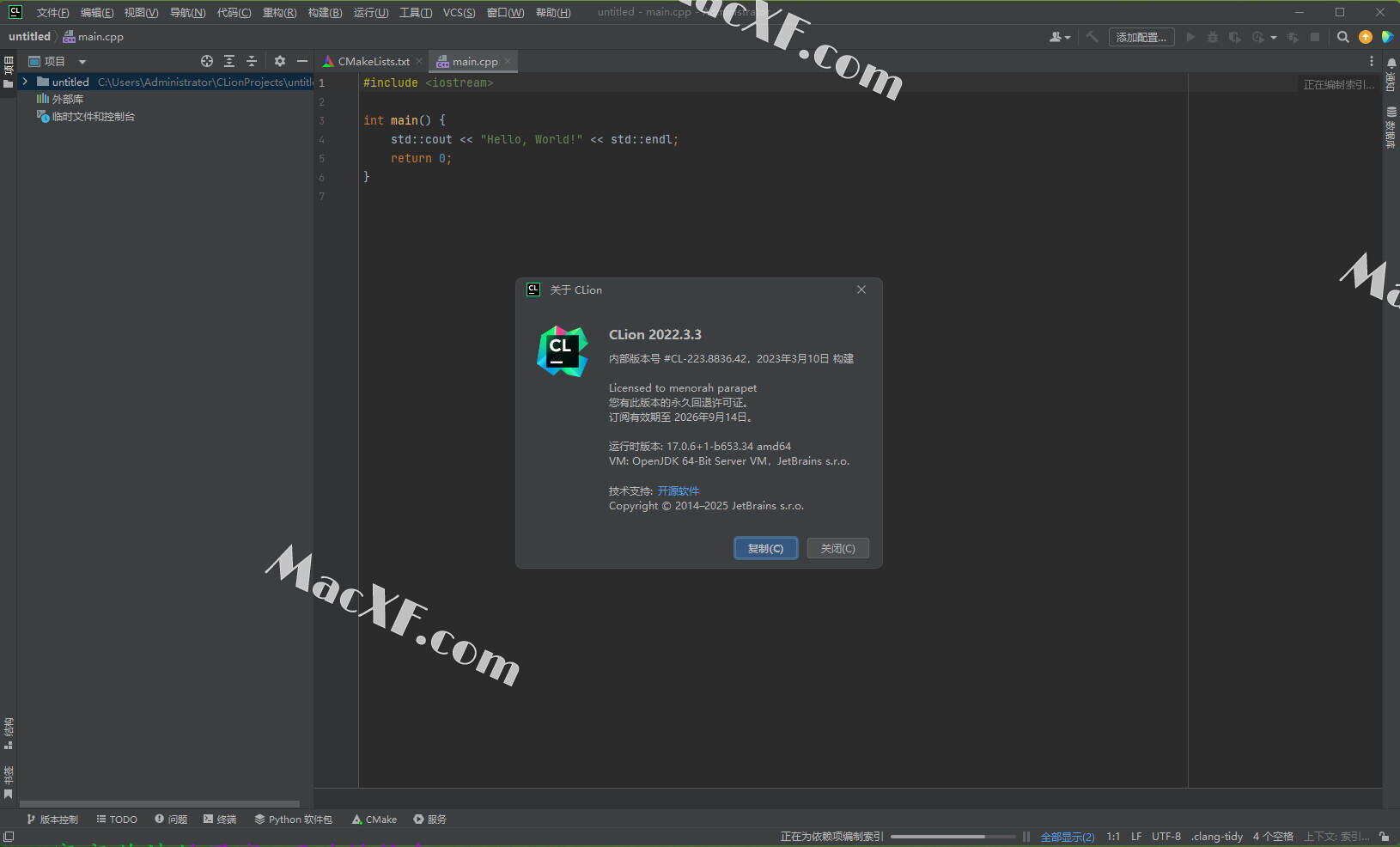1400x847 pixels.
Task: Pause indexing with pause icon
Action: (1026, 837)
